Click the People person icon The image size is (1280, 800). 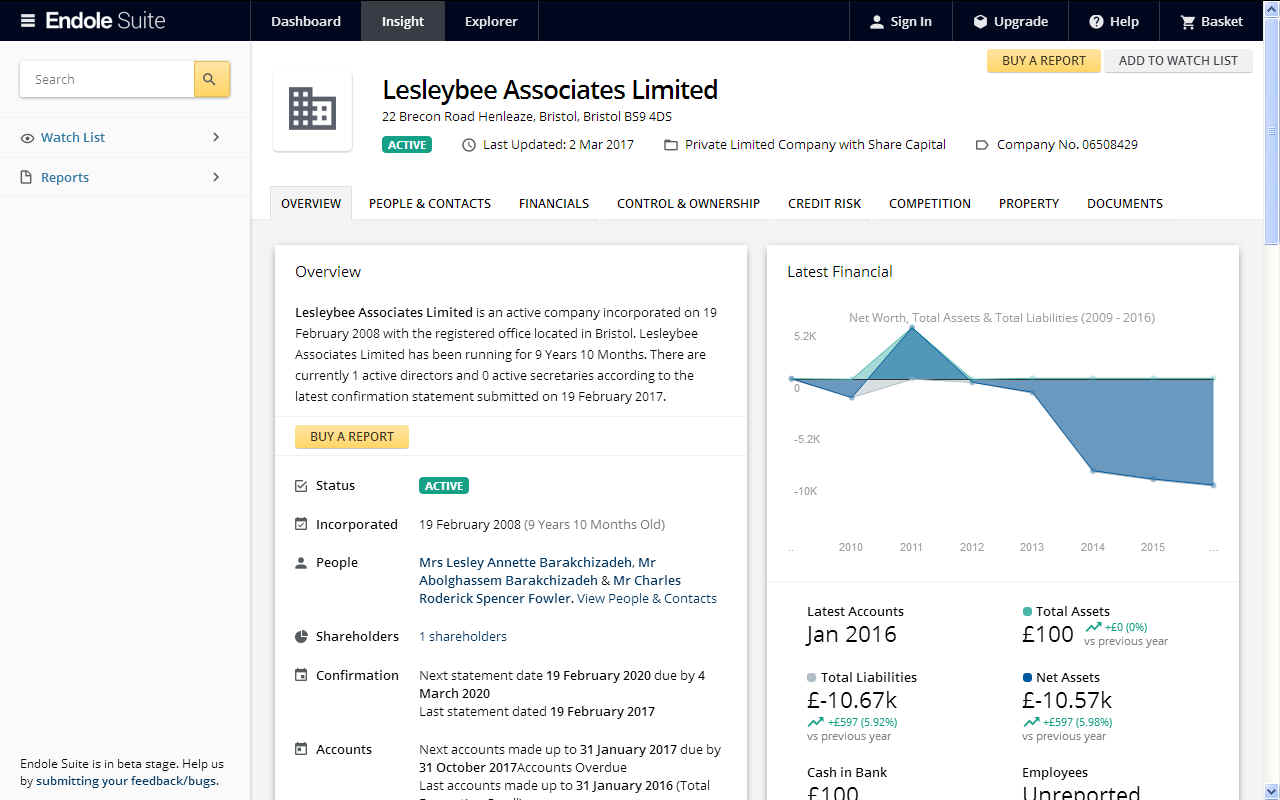301,563
